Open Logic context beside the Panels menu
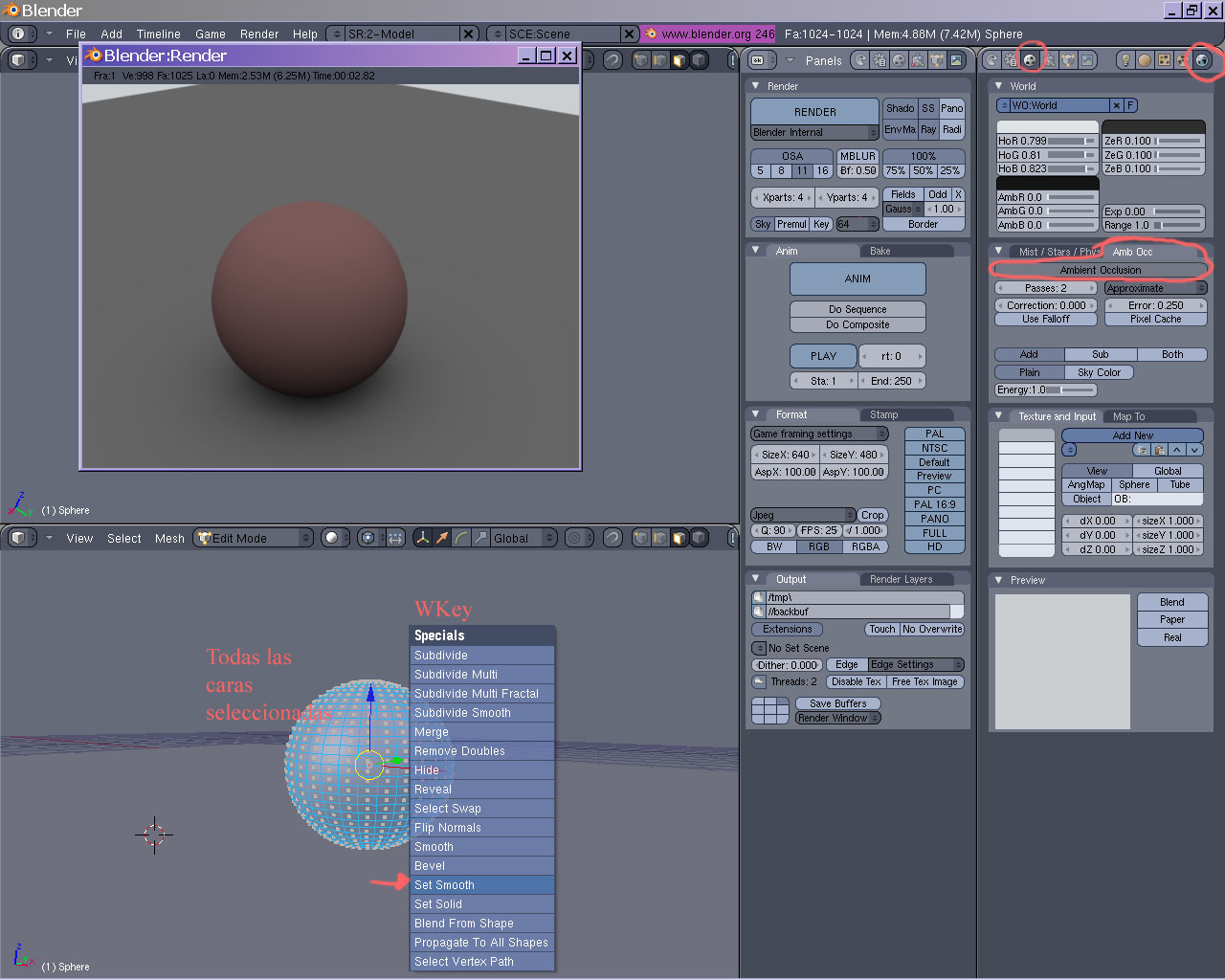Screen dimensions: 1225x980 (x=860, y=60)
